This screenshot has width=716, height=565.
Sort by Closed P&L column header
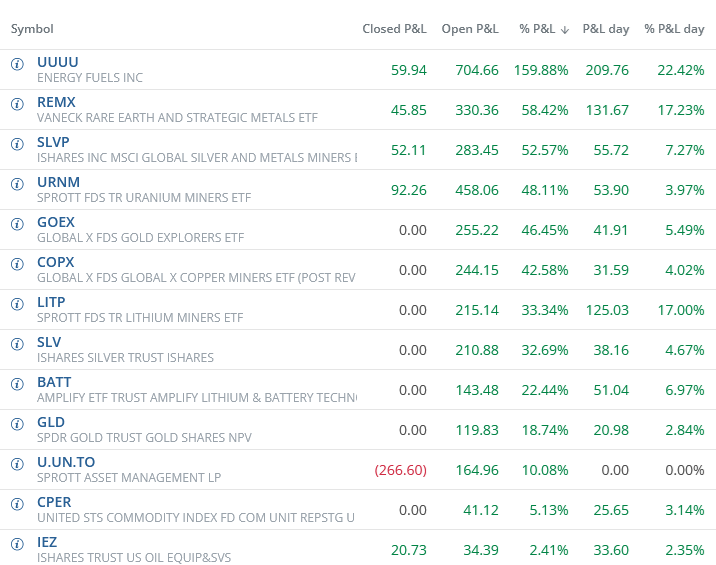[395, 29]
